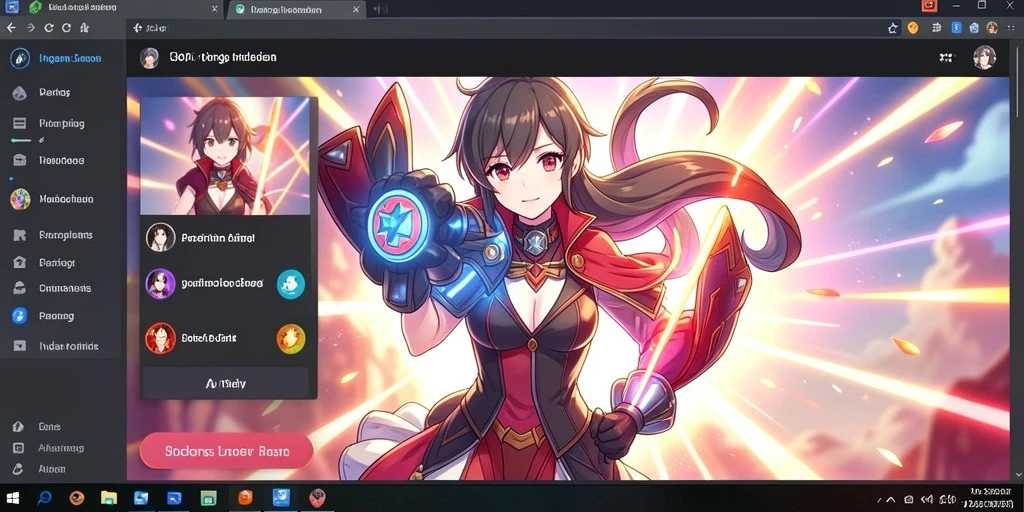1024x512 pixels.
Task: Click the orange round icon in character list
Action: tap(291, 338)
